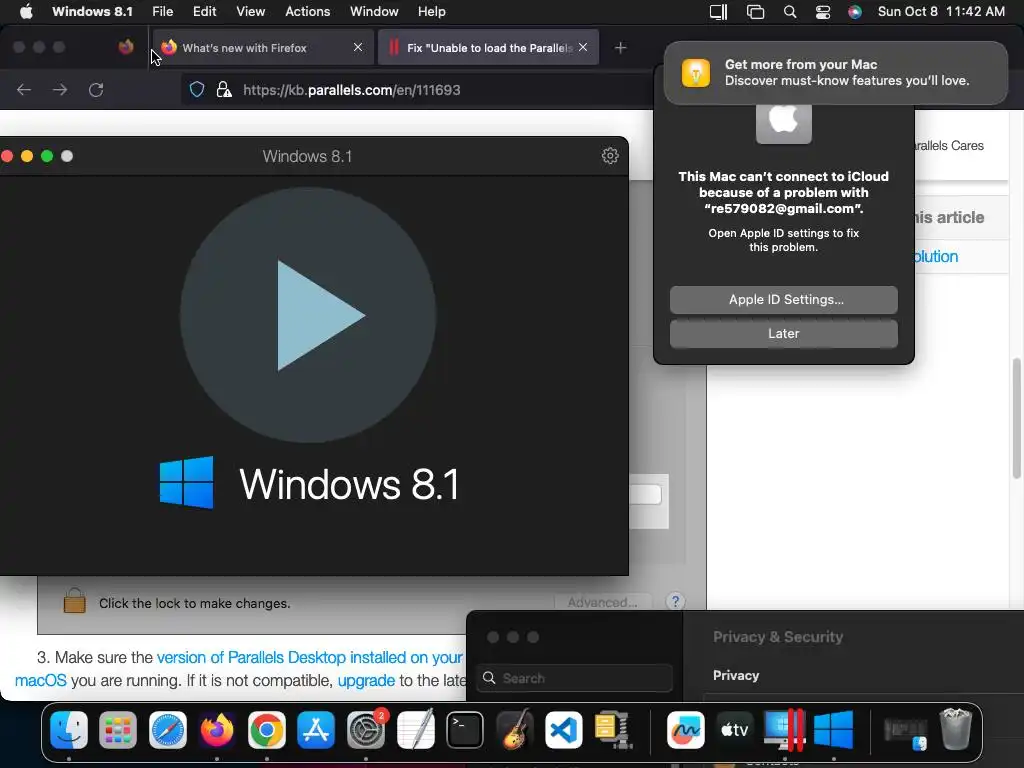Follow the "macOS" link in the article
1024x768 pixels.
[40, 680]
